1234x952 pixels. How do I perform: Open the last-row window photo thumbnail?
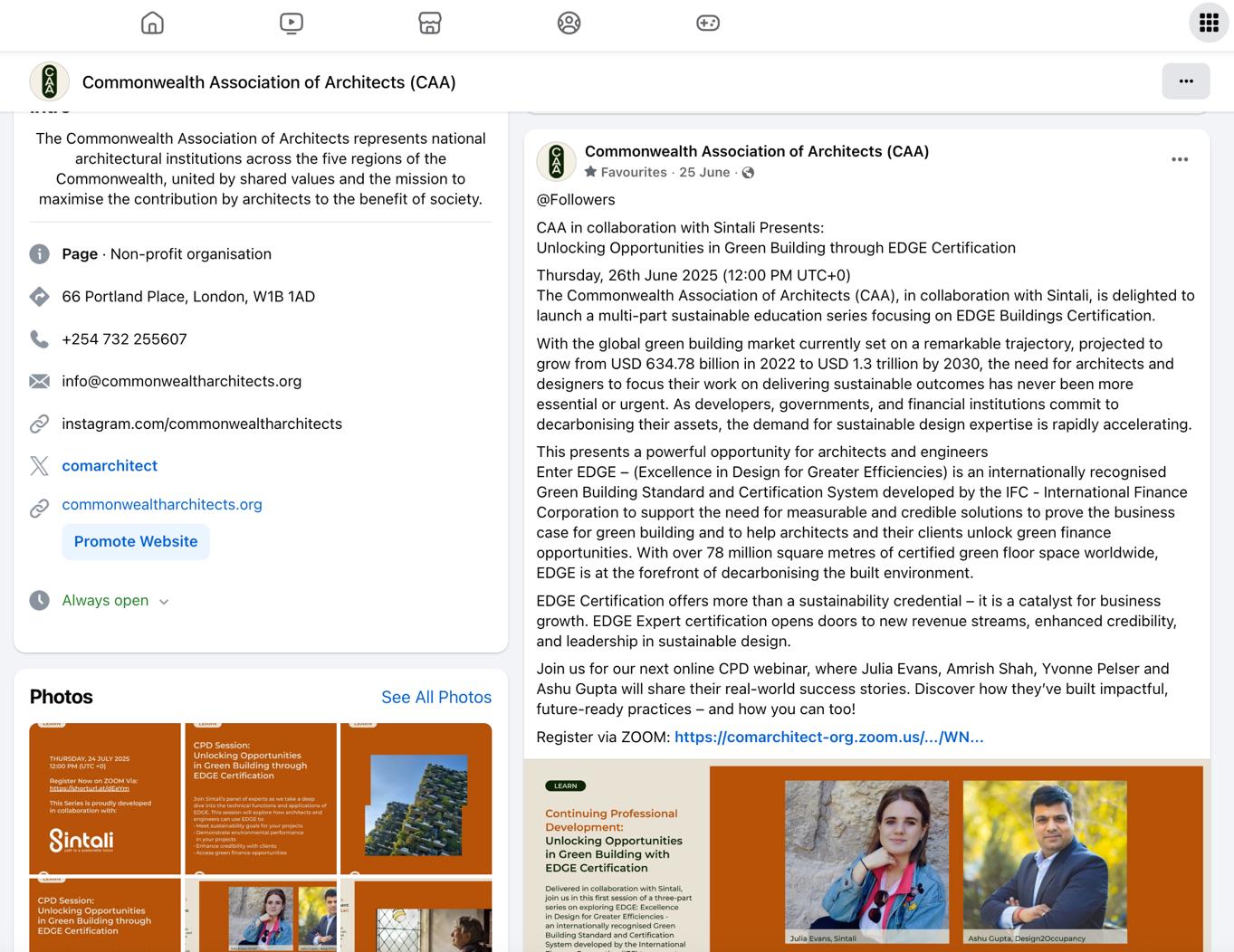(x=416, y=915)
